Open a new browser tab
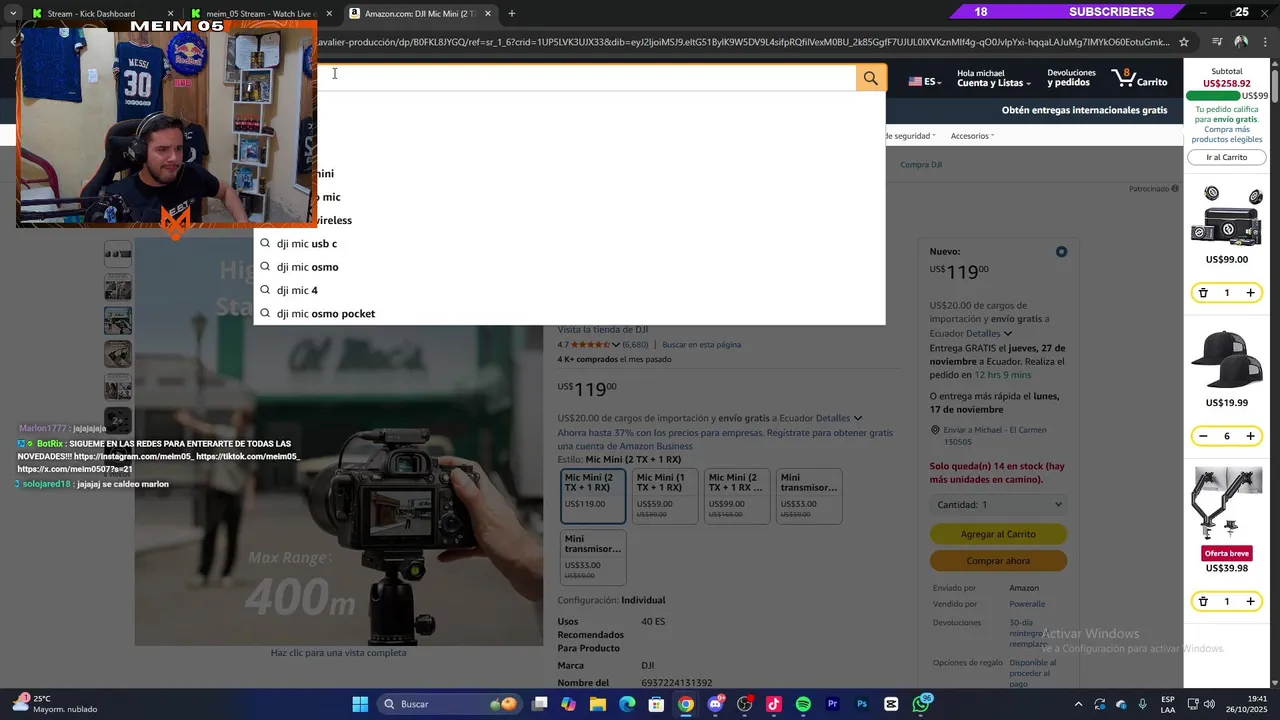This screenshot has height=720, width=1280. (x=512, y=13)
